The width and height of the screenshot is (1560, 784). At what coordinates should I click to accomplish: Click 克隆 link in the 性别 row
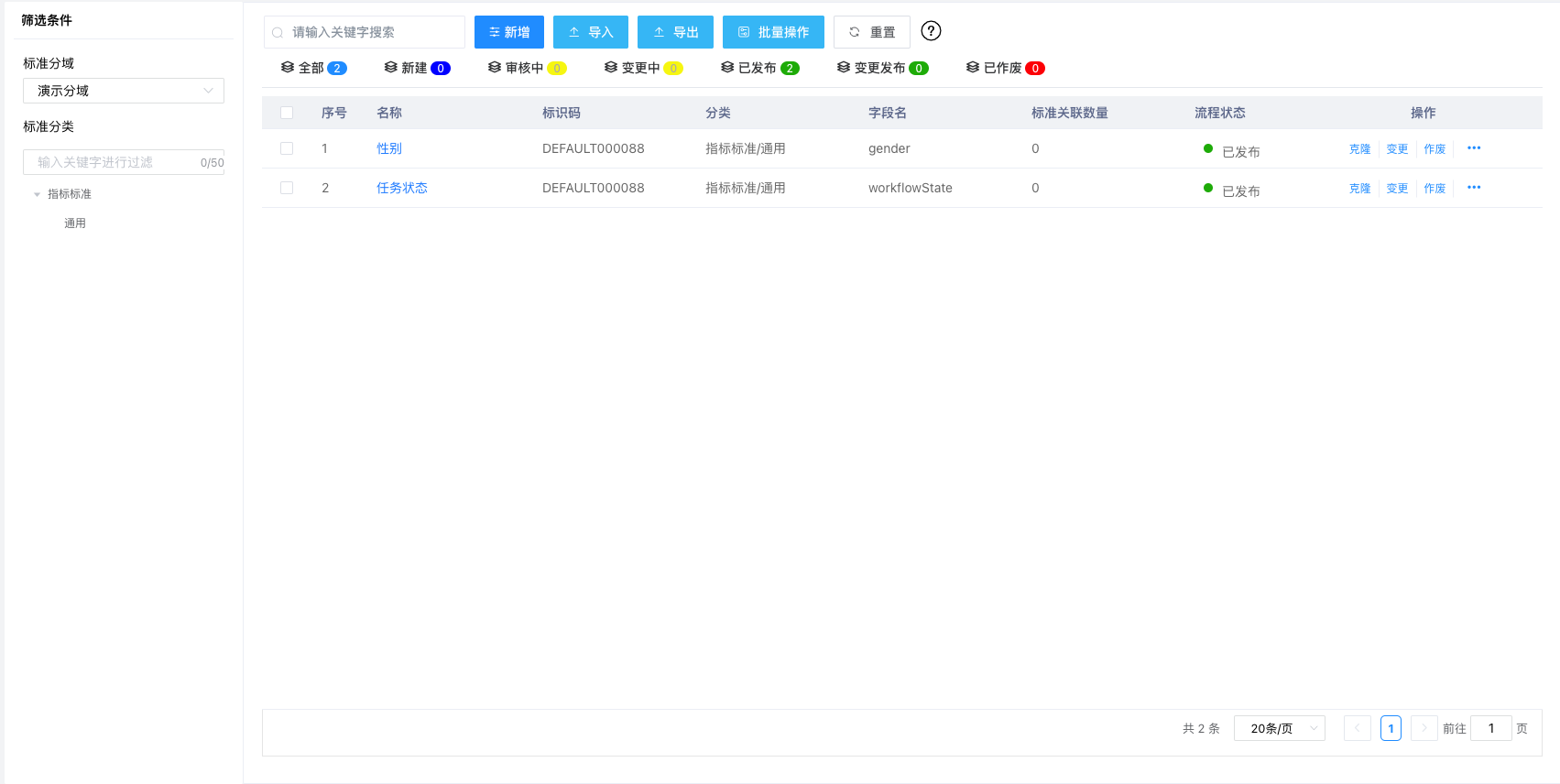tap(1359, 149)
